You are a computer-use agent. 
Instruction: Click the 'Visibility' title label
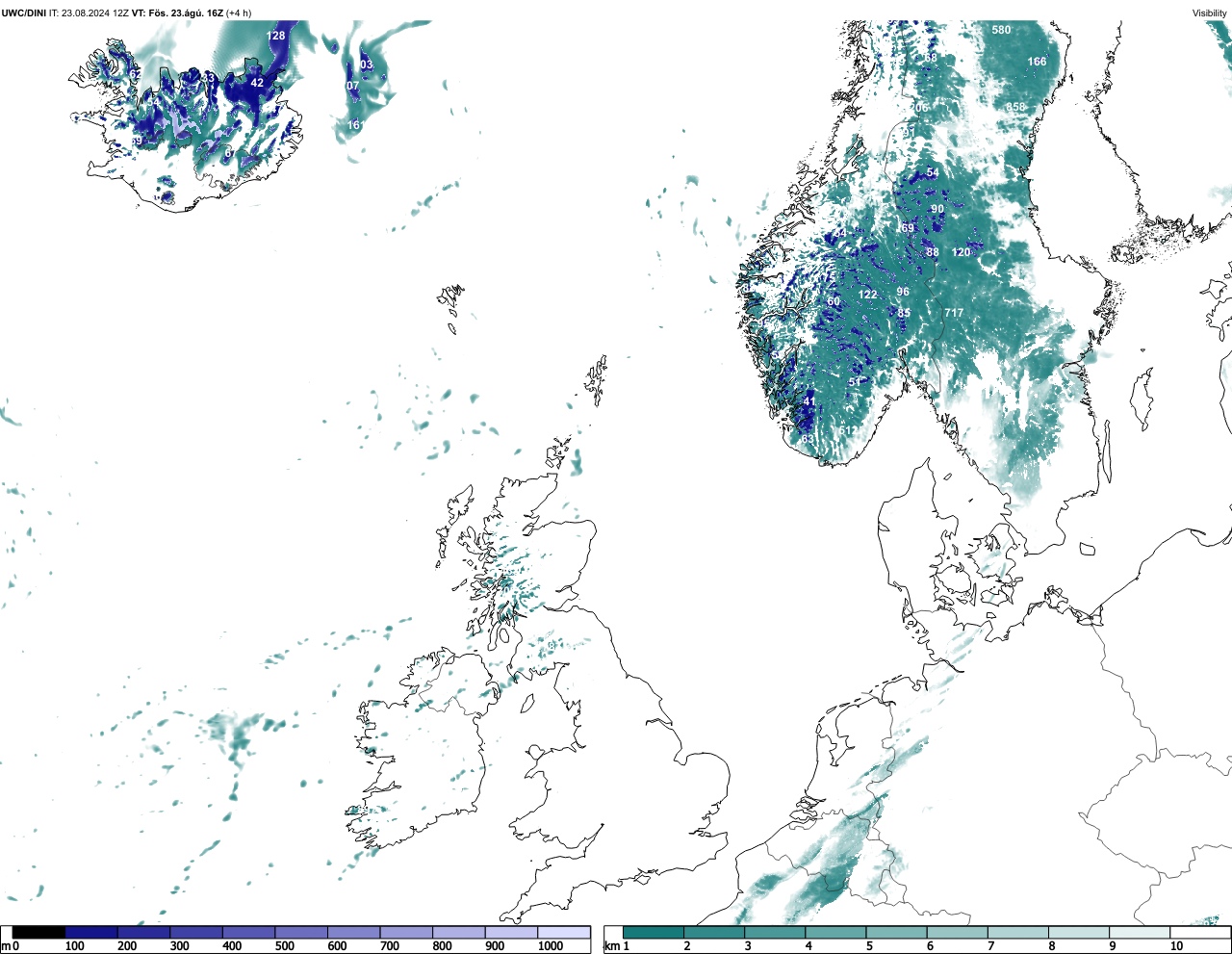(x=1209, y=13)
